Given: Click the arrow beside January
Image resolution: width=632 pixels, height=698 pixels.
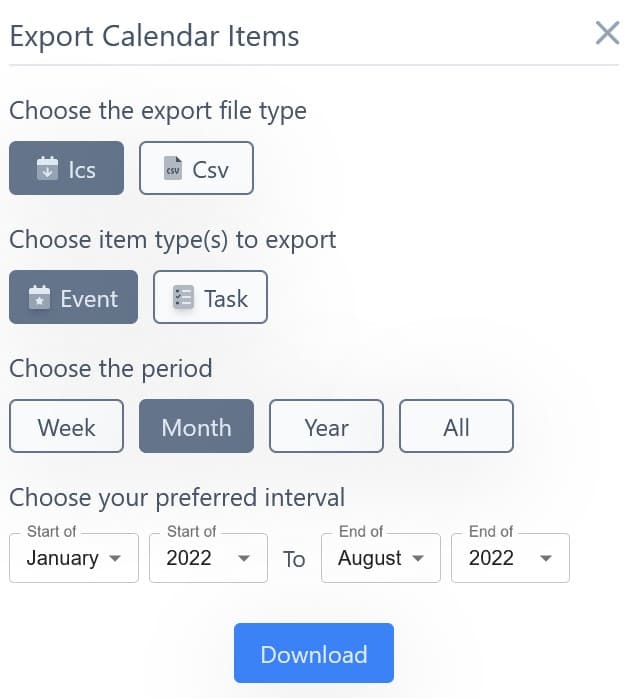Looking at the screenshot, I should pos(115,558).
